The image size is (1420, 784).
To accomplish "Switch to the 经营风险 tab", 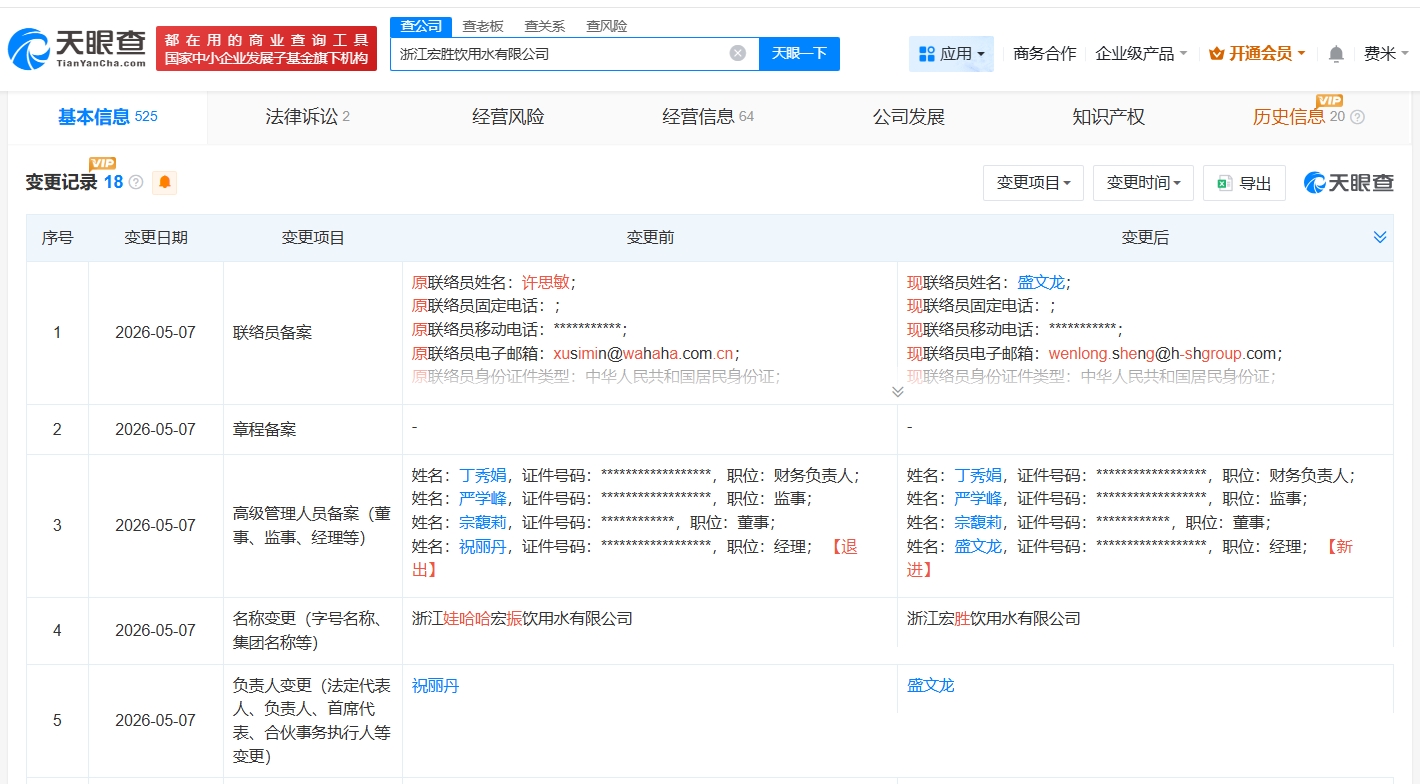I will (508, 117).
